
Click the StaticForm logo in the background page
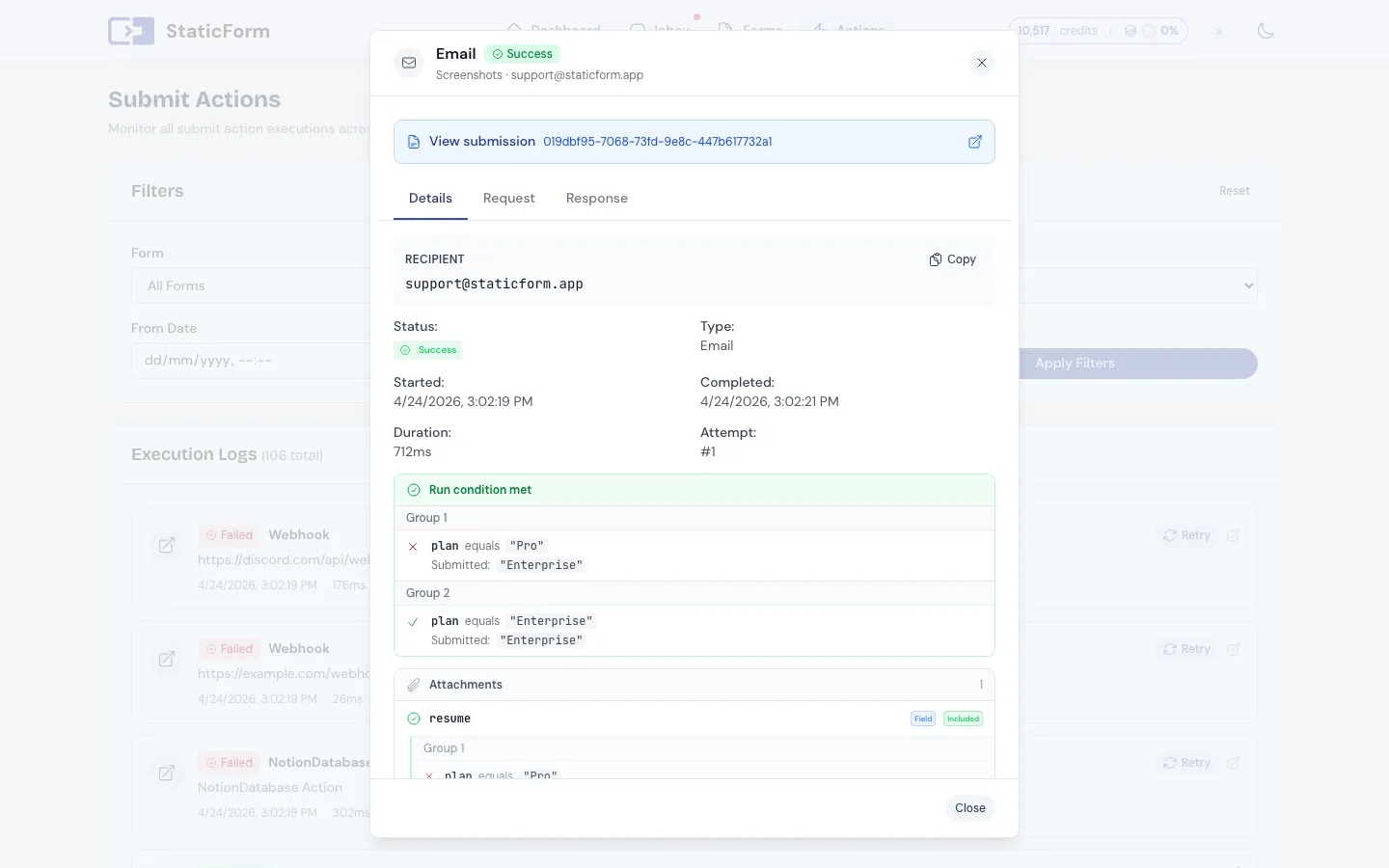tap(189, 31)
